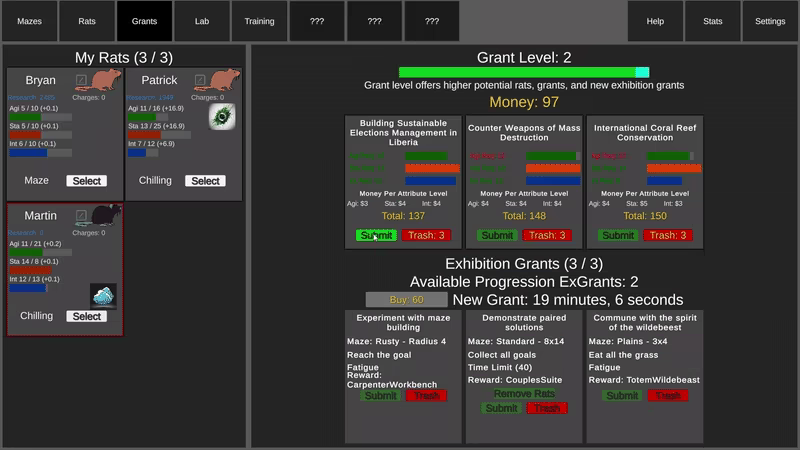The image size is (800, 450).
Task: Trash International Coral Reef Conservation grant
Action: coord(668,235)
